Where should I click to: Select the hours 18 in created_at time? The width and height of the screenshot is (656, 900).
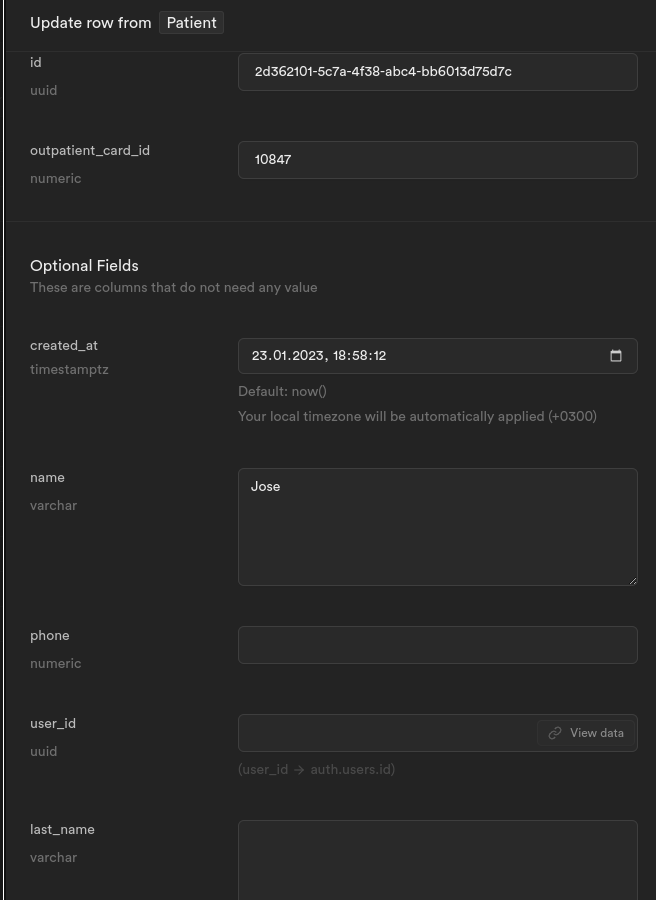[x=340, y=356]
